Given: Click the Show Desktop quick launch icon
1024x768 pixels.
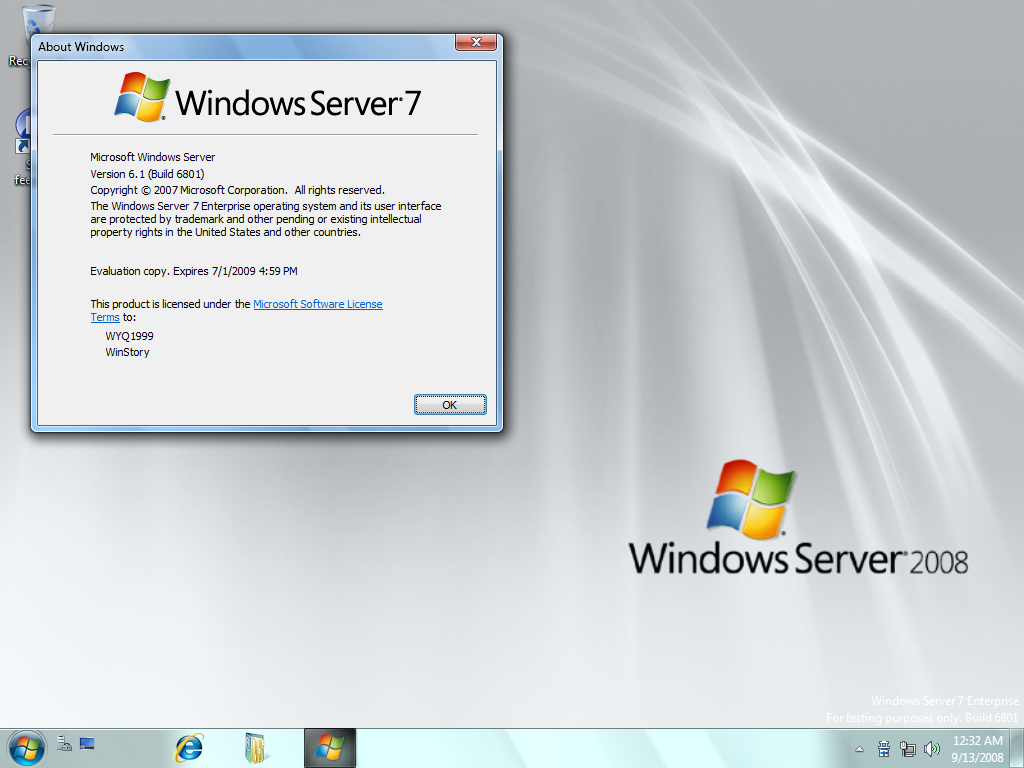Looking at the screenshot, I should [x=87, y=743].
